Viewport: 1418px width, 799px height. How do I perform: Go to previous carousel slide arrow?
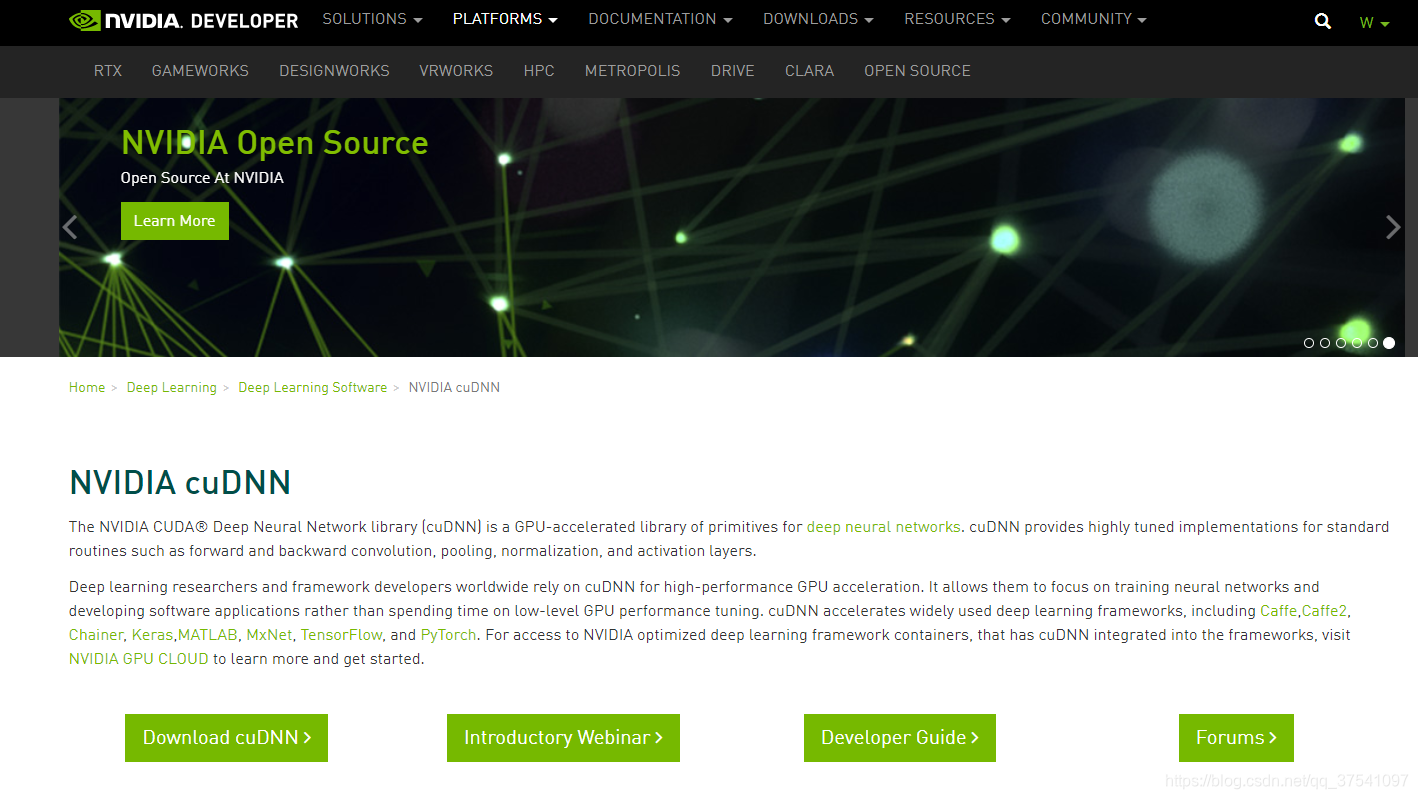70,227
